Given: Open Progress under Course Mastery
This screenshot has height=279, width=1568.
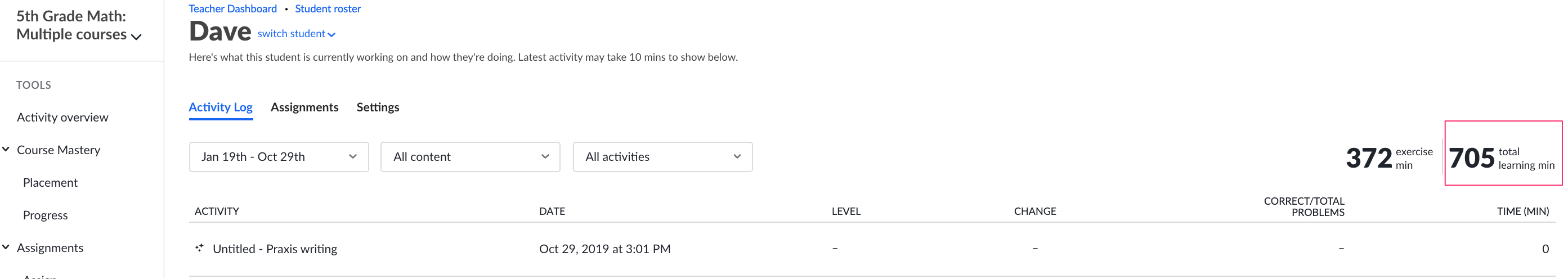Looking at the screenshot, I should click(x=46, y=215).
